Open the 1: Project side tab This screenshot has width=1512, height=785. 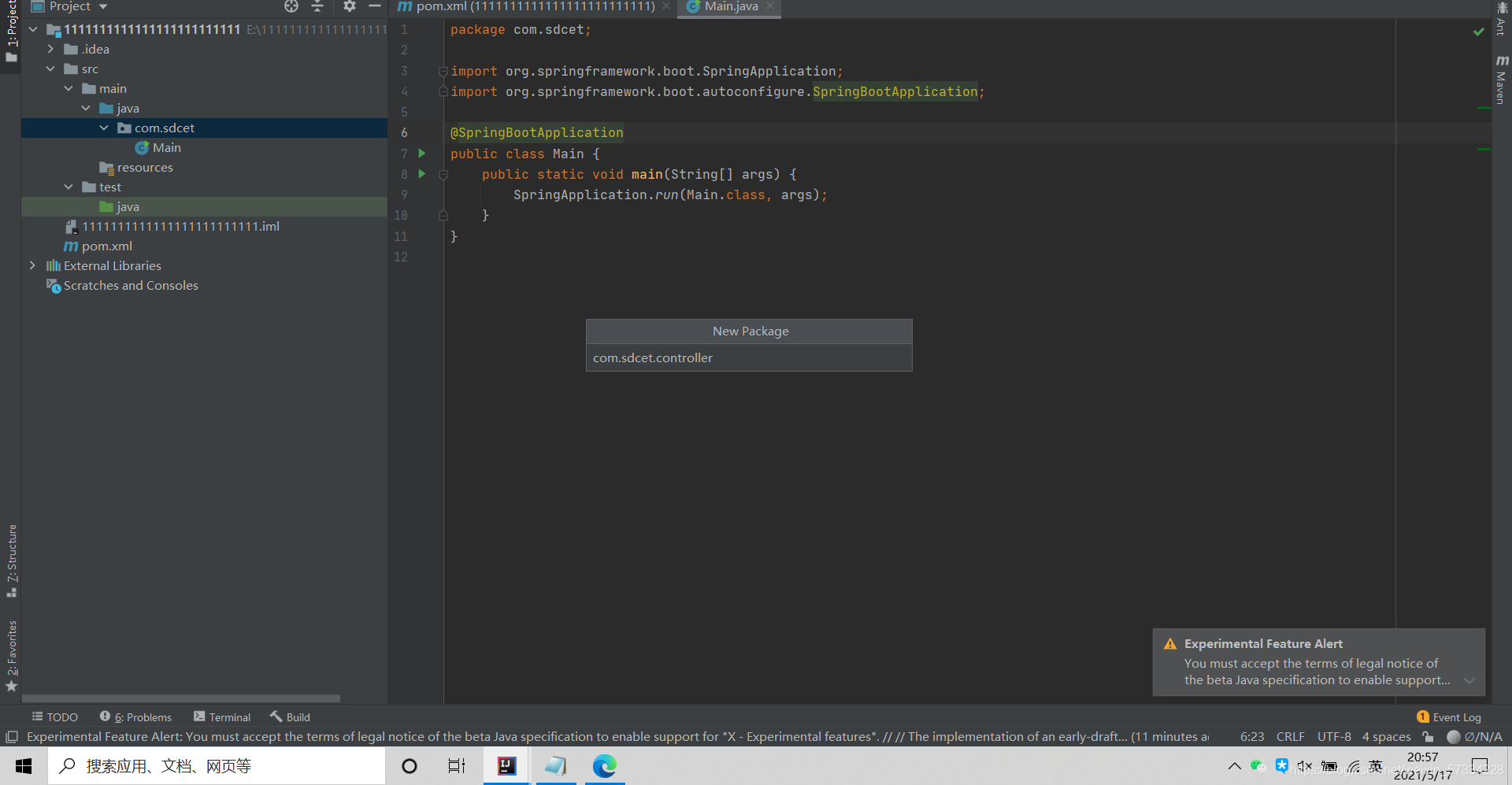11,31
